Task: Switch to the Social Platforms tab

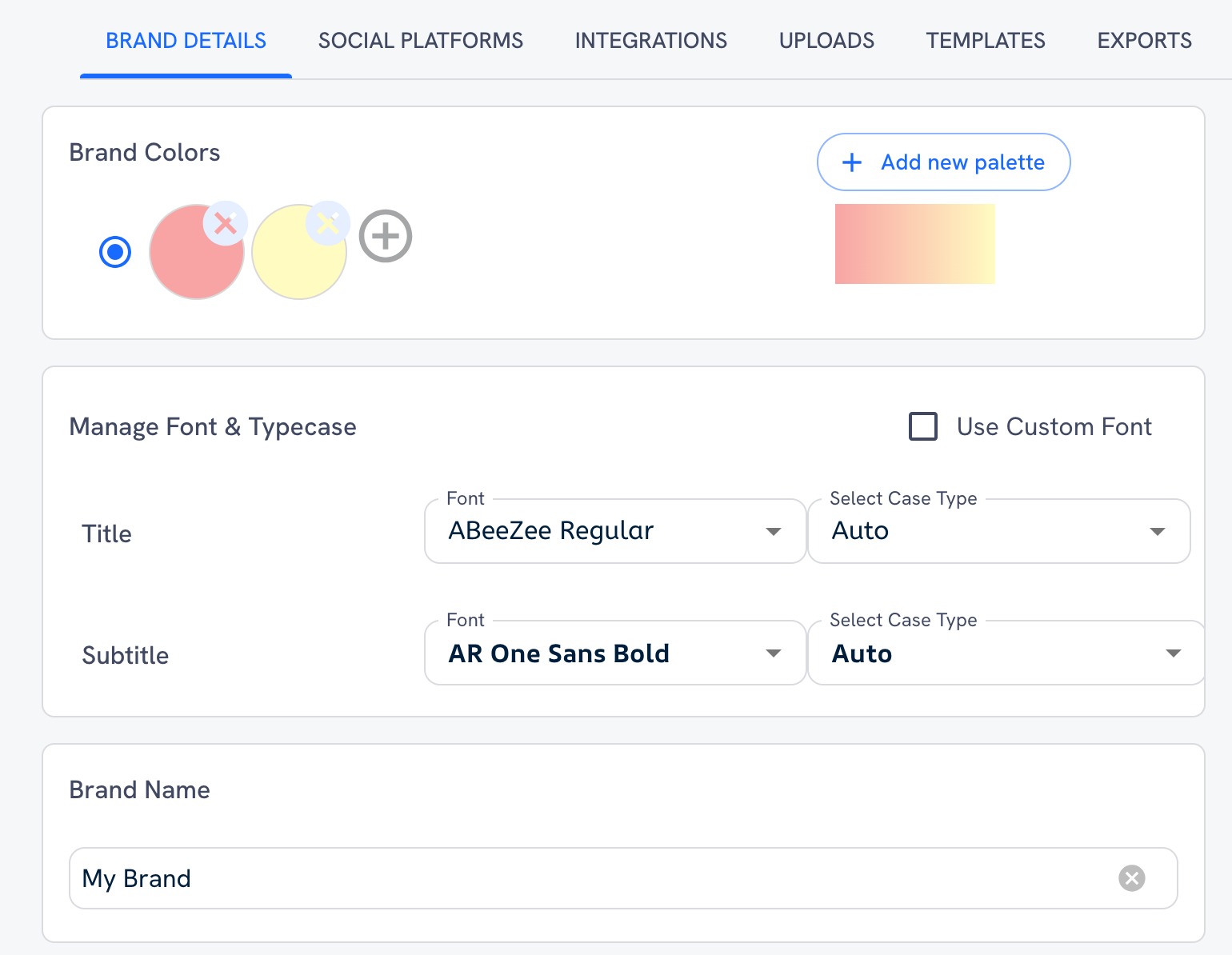Action: point(420,40)
